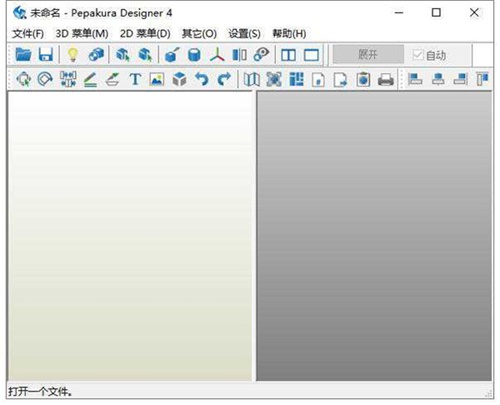Click the chain link with eye icon
Screen dimensions: 500x405
[x=261, y=54]
